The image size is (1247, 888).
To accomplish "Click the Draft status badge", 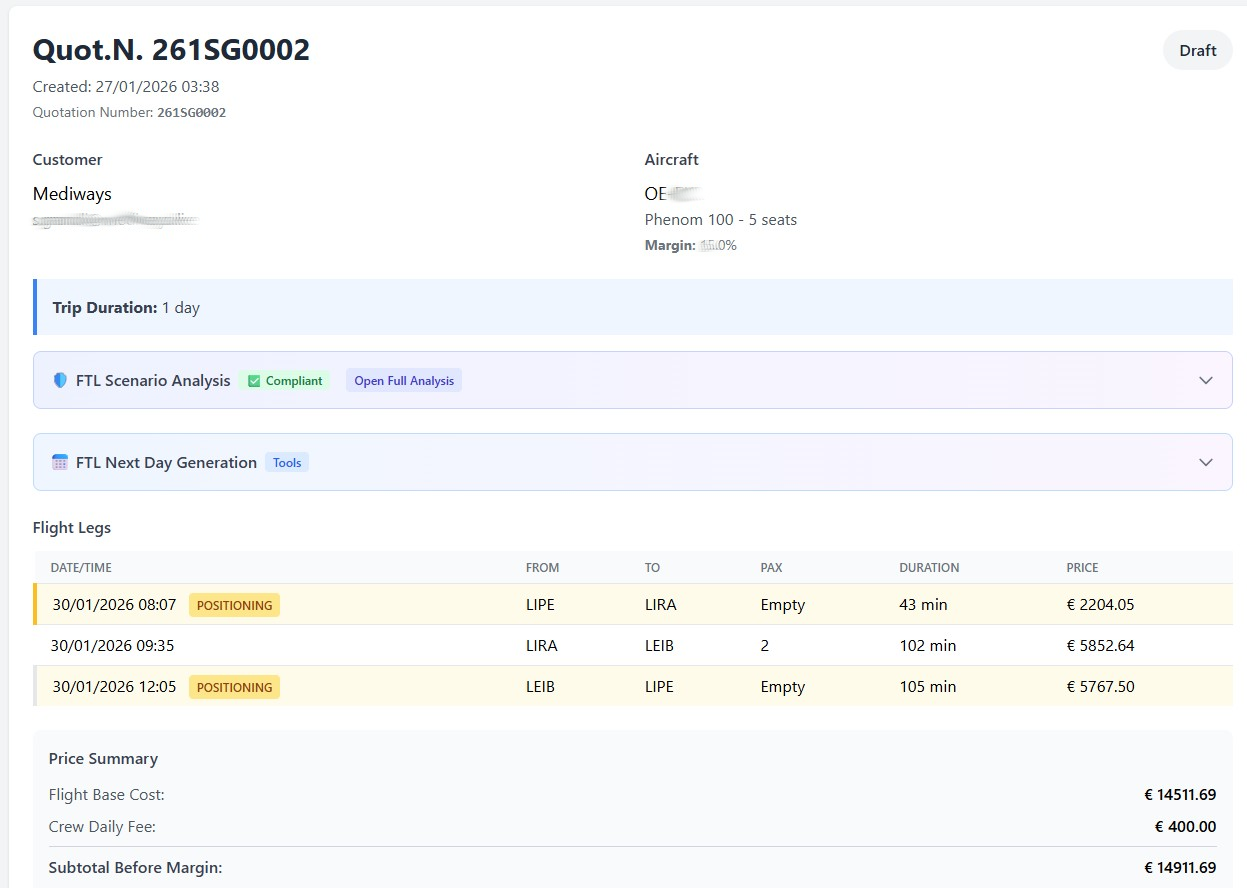I will (1197, 51).
